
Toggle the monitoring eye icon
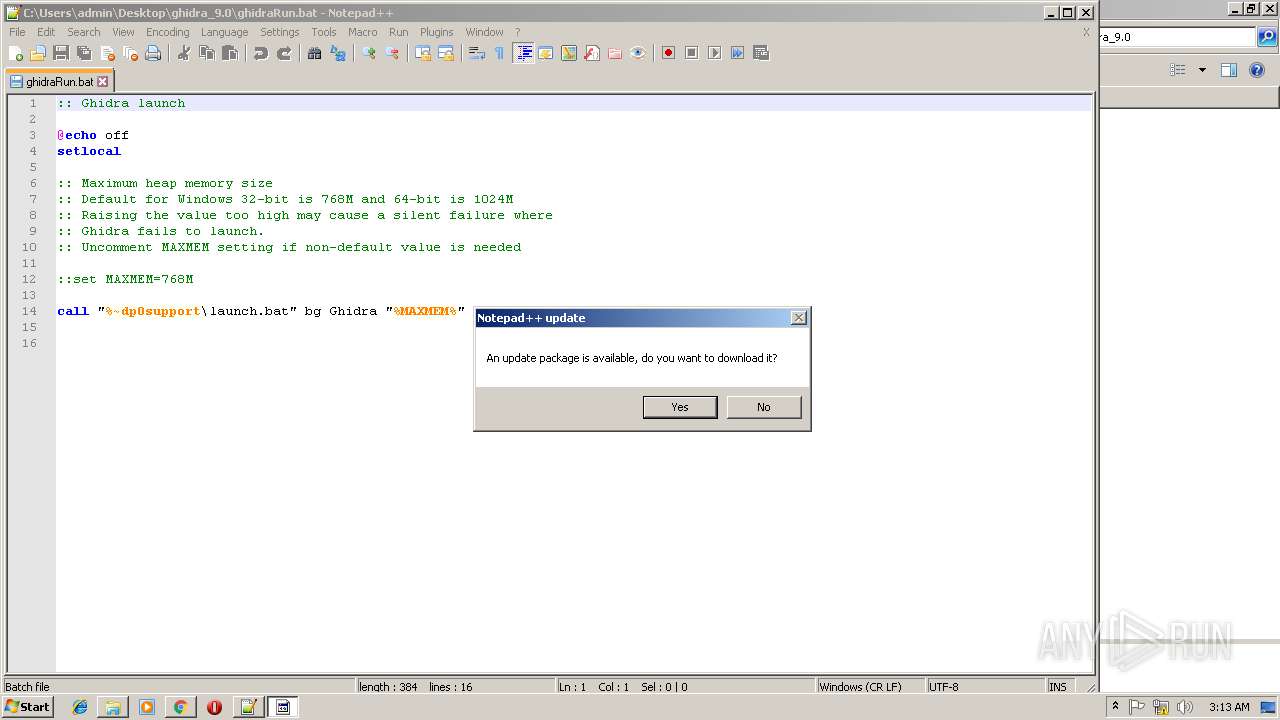click(x=638, y=53)
